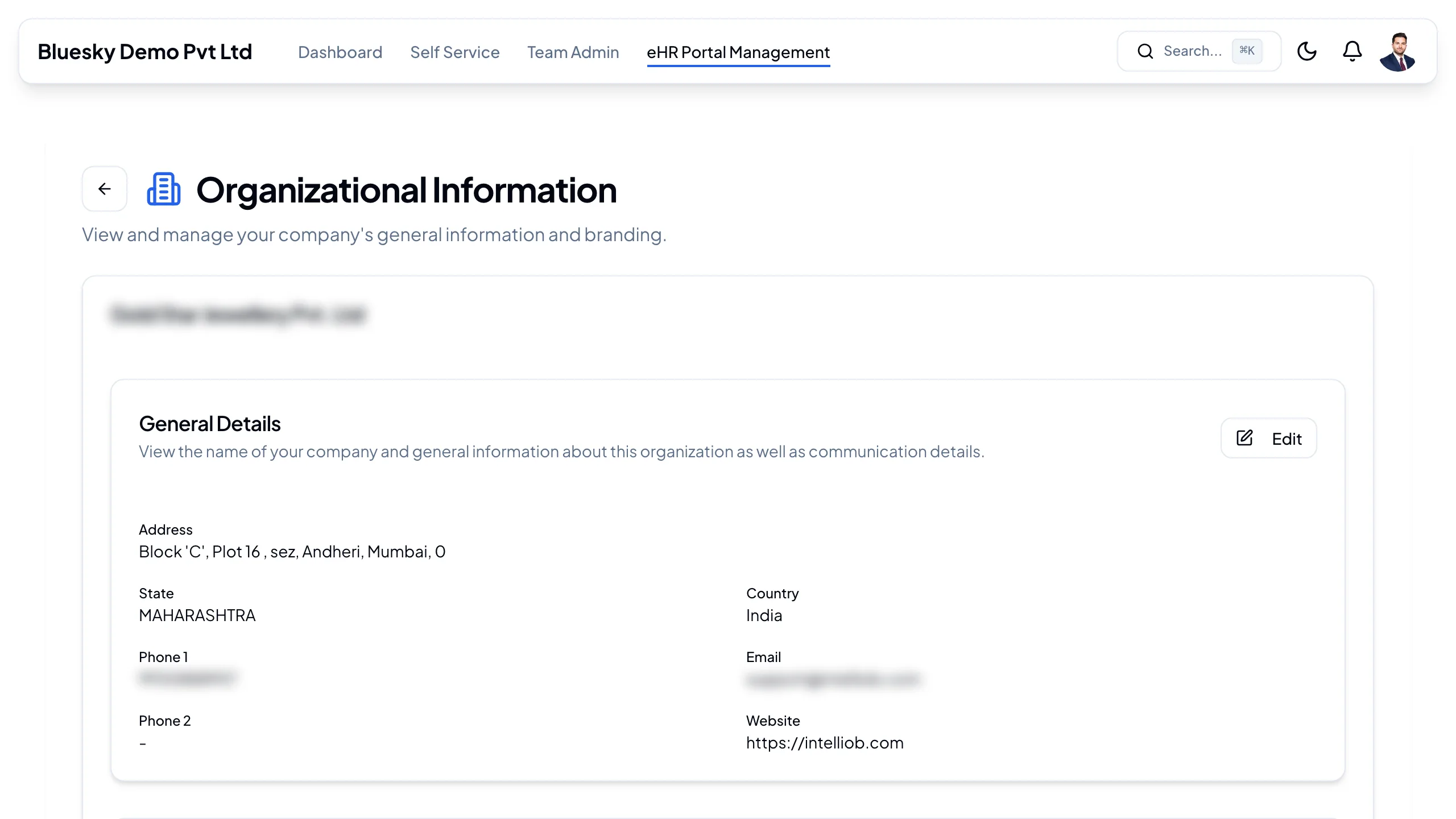Go to the Team Admin tab
The image size is (1456, 819).
click(x=573, y=52)
